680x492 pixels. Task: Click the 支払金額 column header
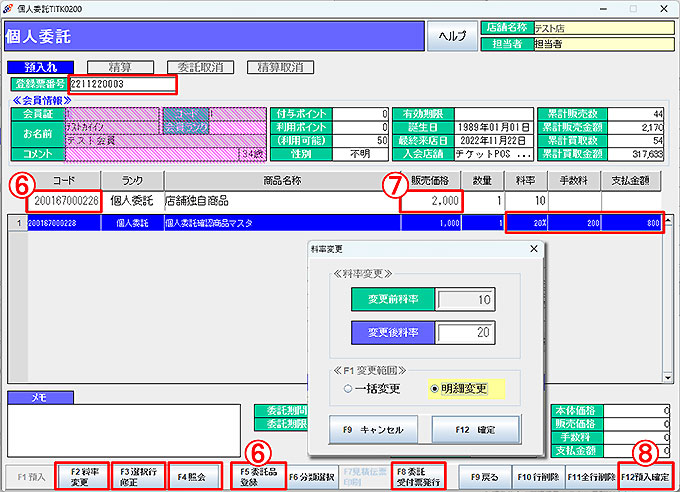coord(631,180)
